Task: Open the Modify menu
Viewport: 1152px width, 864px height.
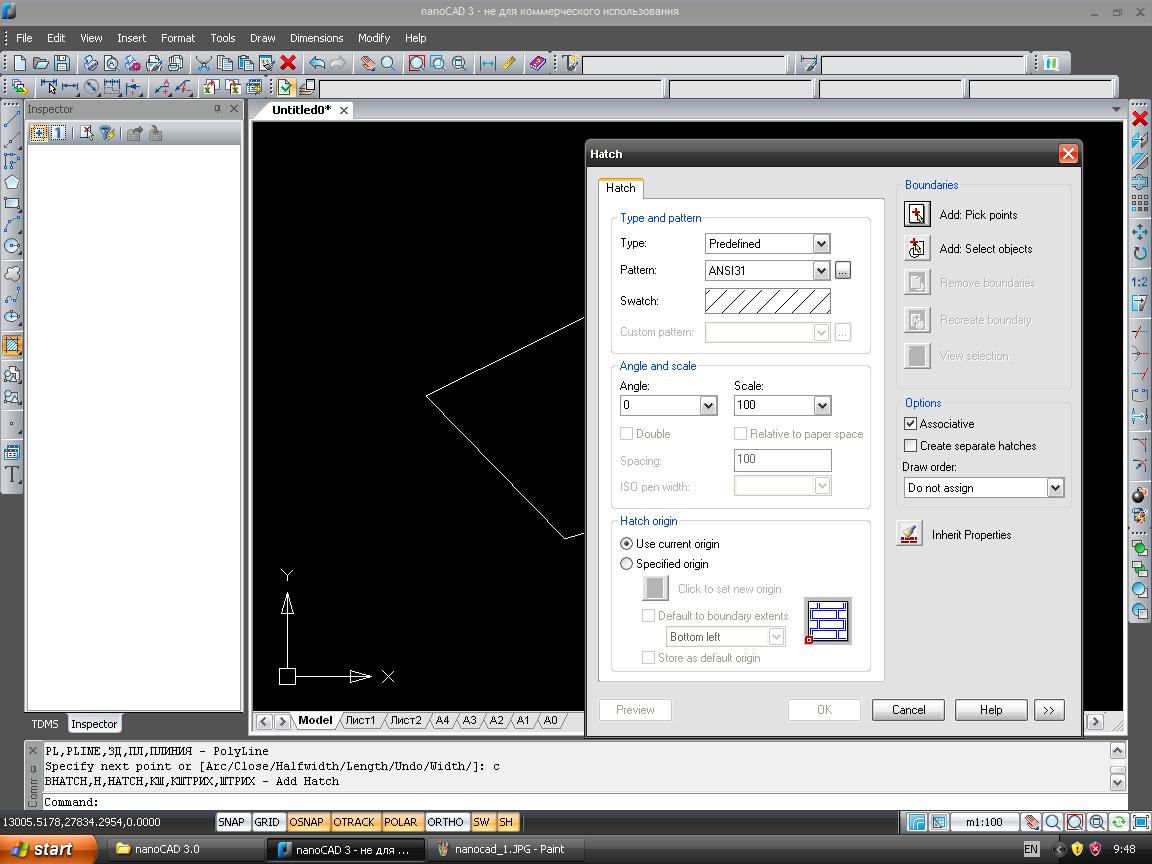Action: [x=374, y=38]
